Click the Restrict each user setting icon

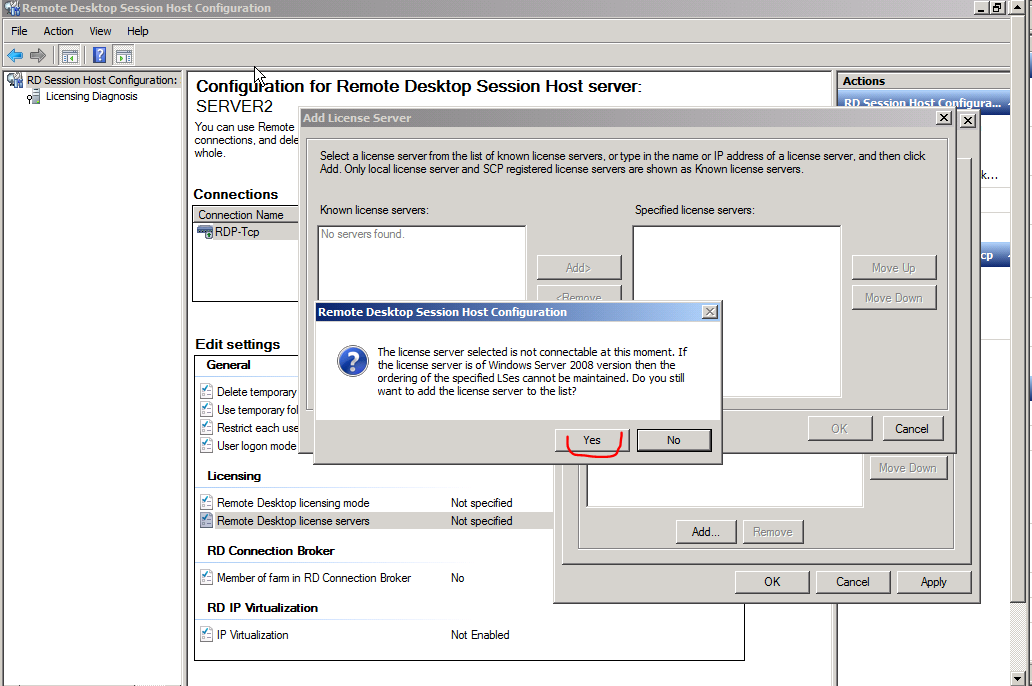(x=207, y=427)
